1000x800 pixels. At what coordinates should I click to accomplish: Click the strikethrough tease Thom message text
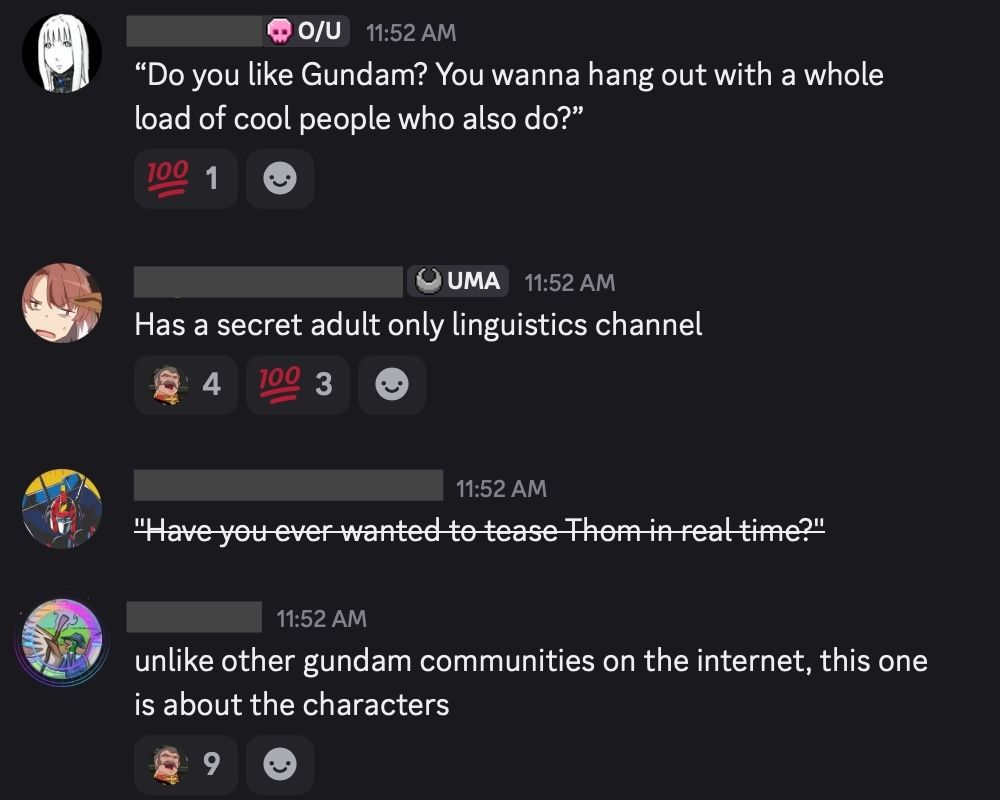(480, 530)
